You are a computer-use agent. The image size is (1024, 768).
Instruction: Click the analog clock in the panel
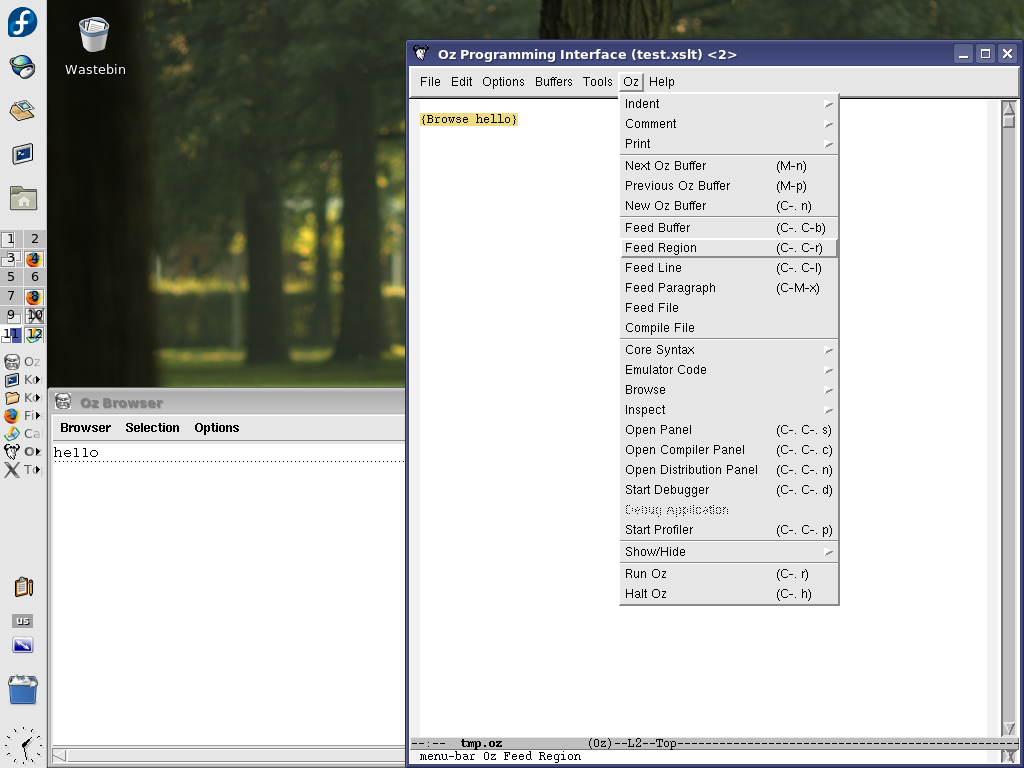[22, 746]
